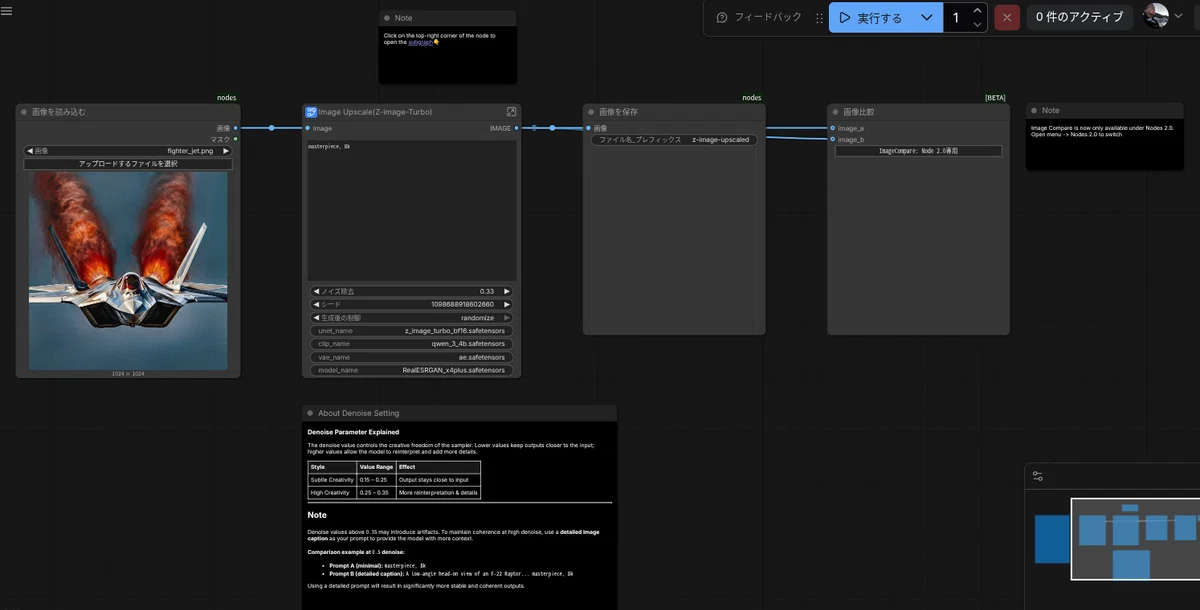Click the image_a input slot
The height and width of the screenshot is (610, 1200).
(833, 128)
